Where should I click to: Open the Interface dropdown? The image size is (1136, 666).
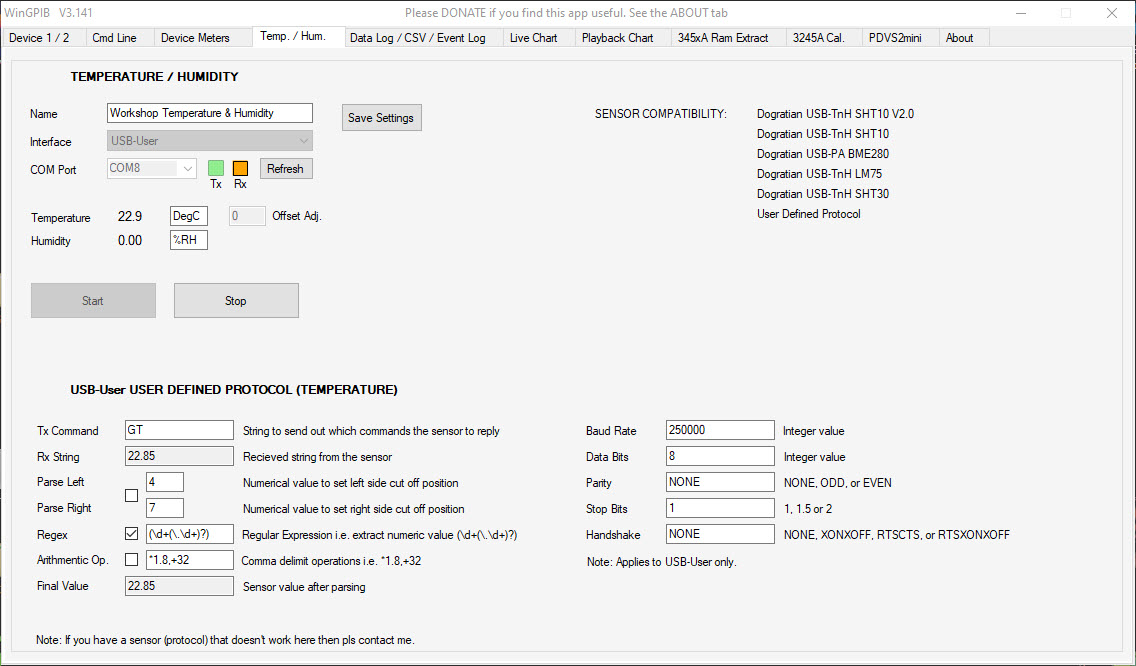[x=209, y=142]
